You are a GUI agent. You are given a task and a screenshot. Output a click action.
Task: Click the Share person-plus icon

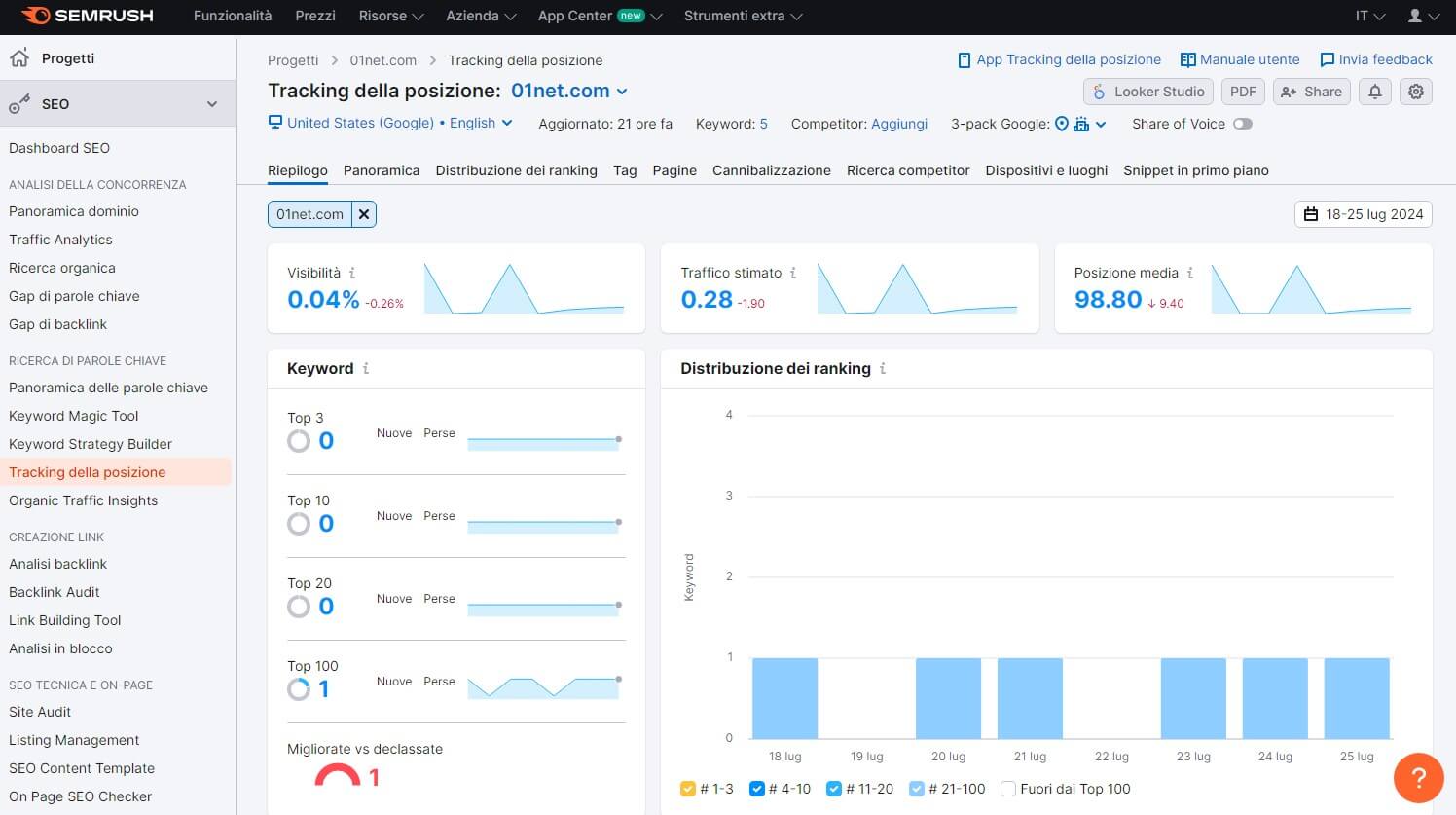click(x=1289, y=92)
